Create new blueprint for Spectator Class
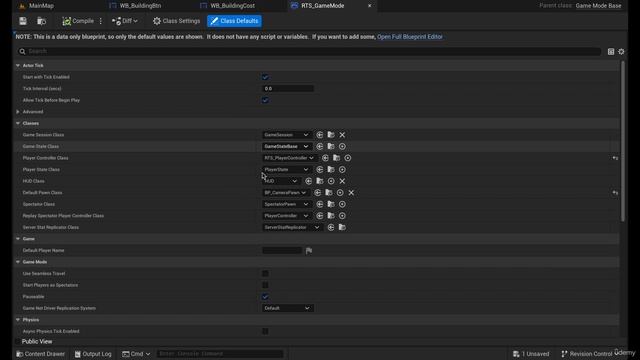 point(342,204)
